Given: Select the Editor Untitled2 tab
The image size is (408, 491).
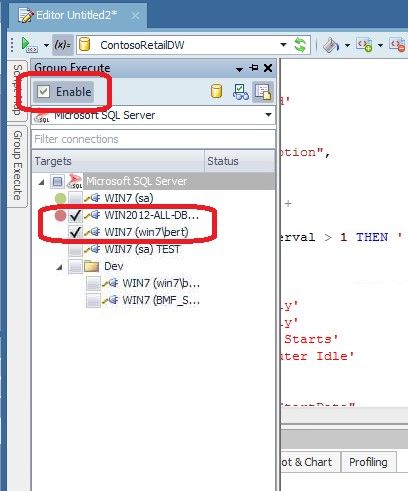Looking at the screenshot, I should click(x=77, y=15).
